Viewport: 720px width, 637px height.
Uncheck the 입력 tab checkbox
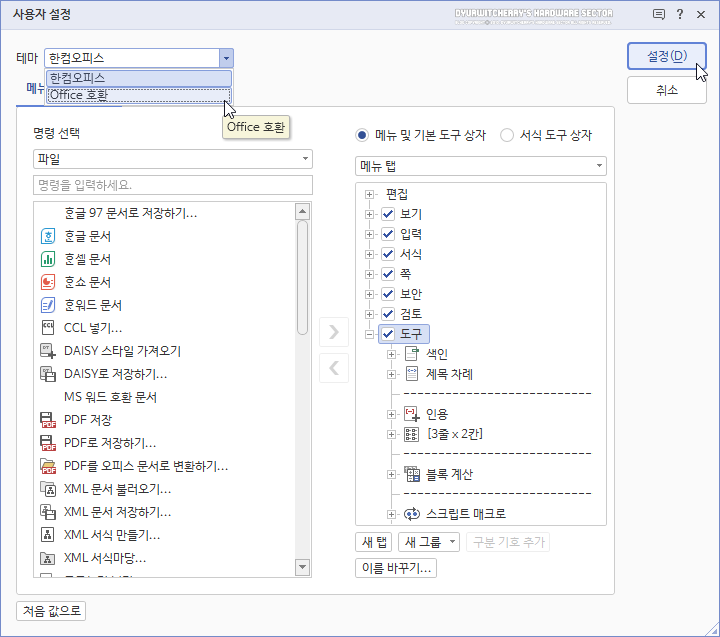(x=388, y=234)
